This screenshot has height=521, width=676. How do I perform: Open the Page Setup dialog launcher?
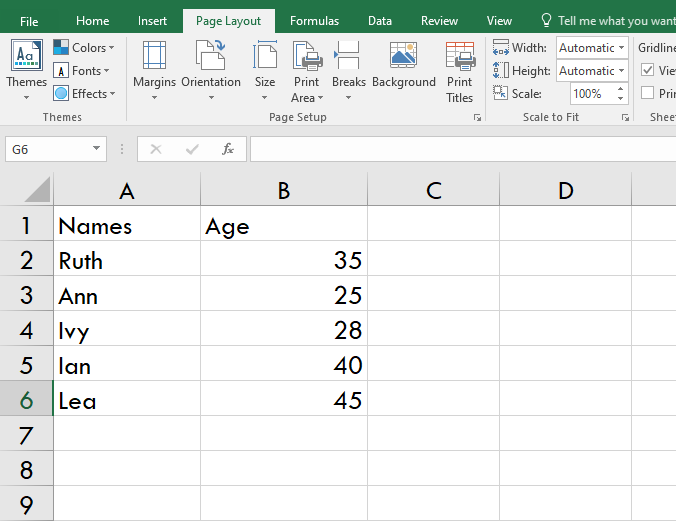[x=477, y=118]
